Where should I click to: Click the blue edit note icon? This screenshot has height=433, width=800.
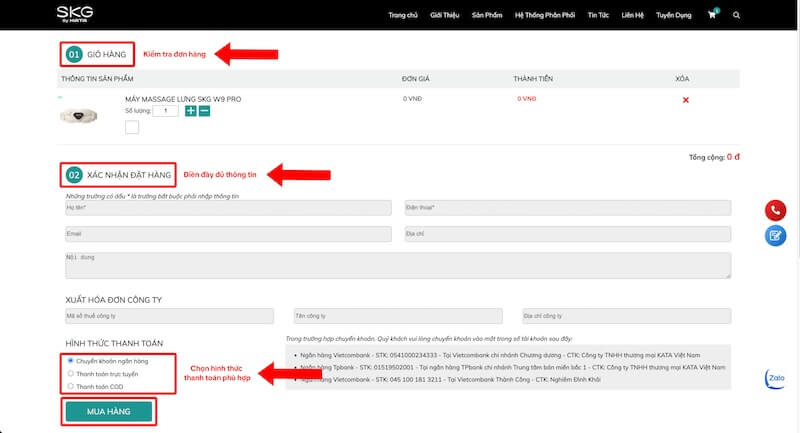coord(775,236)
